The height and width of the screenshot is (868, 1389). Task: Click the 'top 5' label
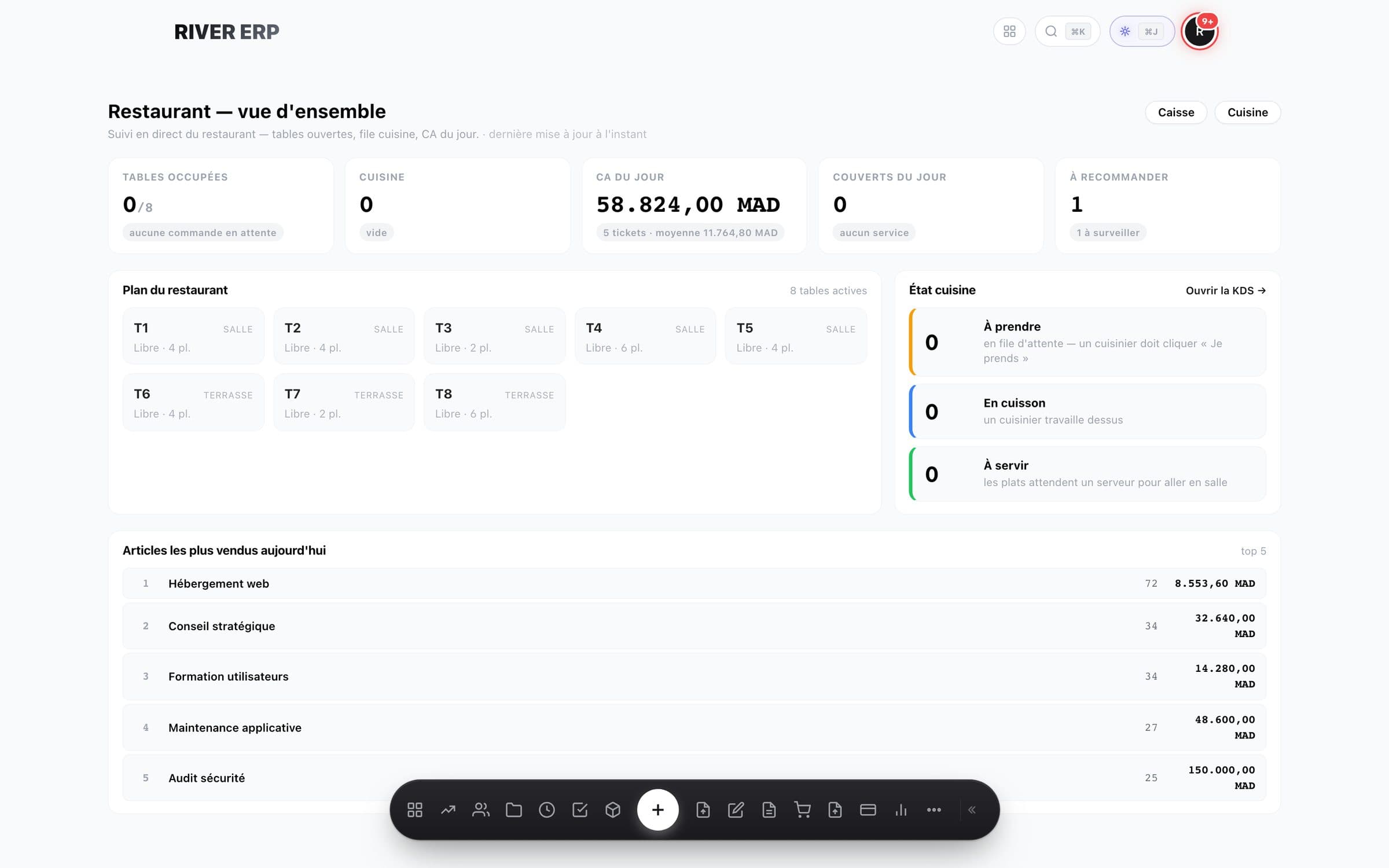click(1253, 551)
